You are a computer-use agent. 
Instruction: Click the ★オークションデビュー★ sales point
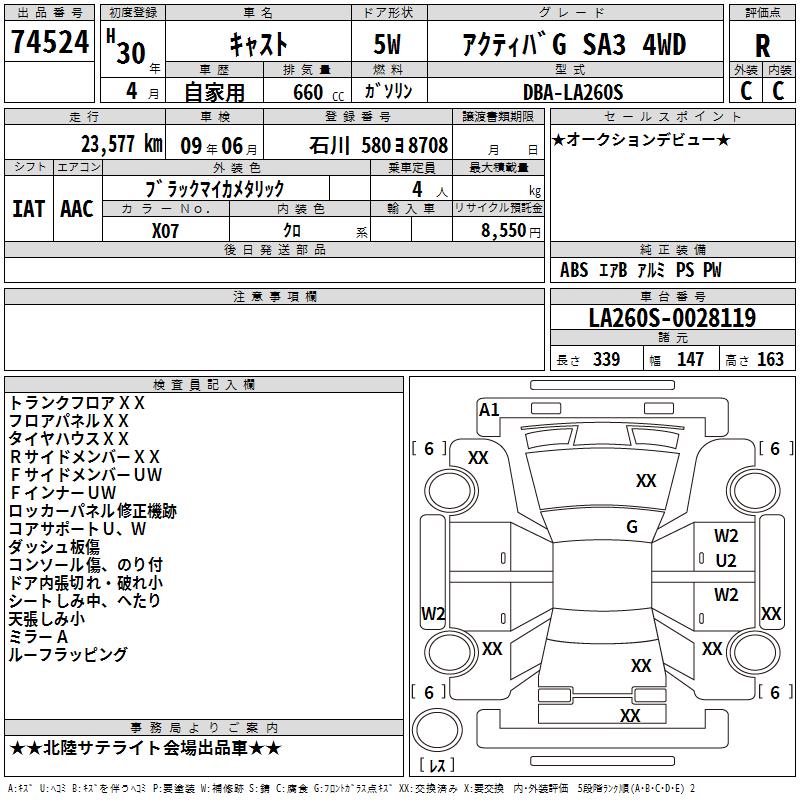(641, 139)
